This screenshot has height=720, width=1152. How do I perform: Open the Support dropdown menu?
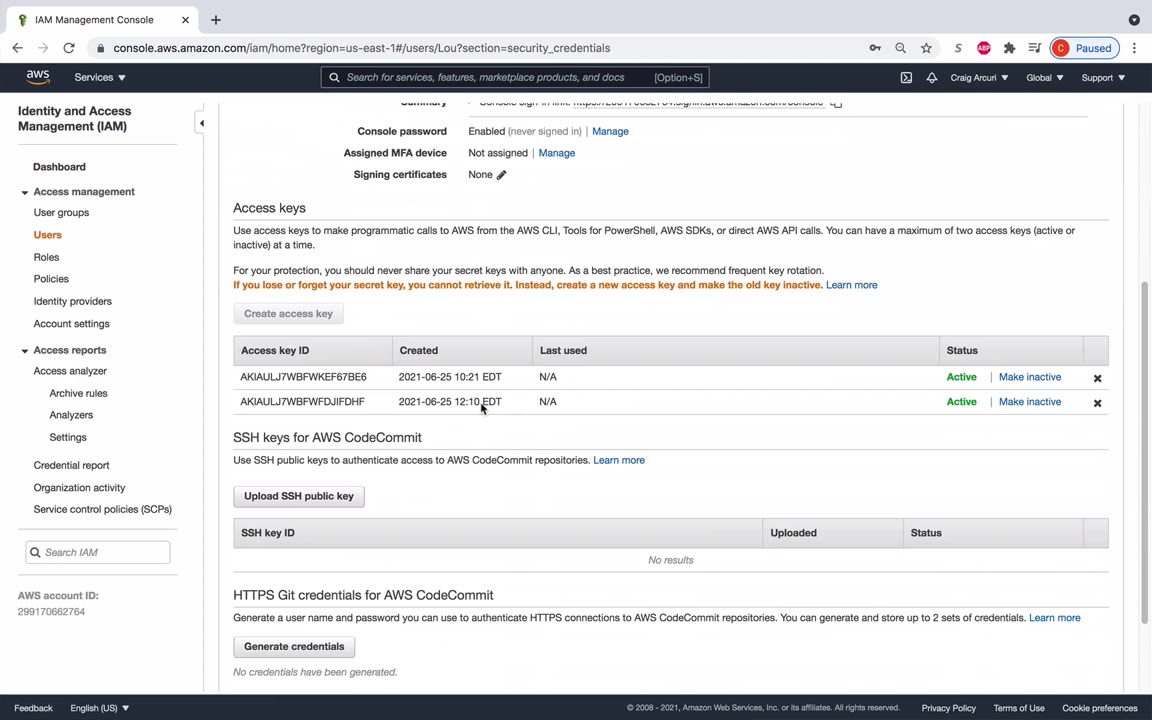(x=1102, y=77)
